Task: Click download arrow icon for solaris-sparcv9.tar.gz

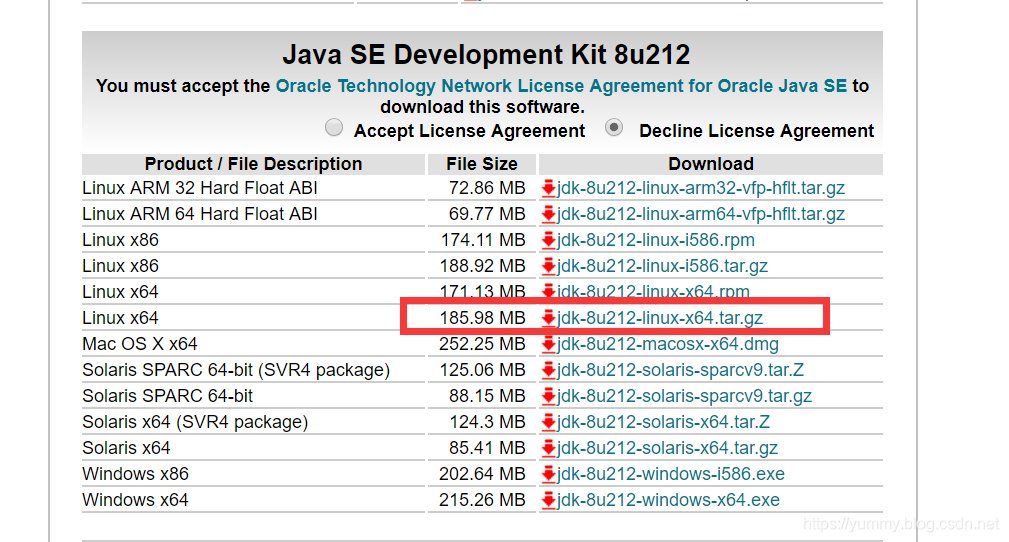Action: (x=549, y=397)
